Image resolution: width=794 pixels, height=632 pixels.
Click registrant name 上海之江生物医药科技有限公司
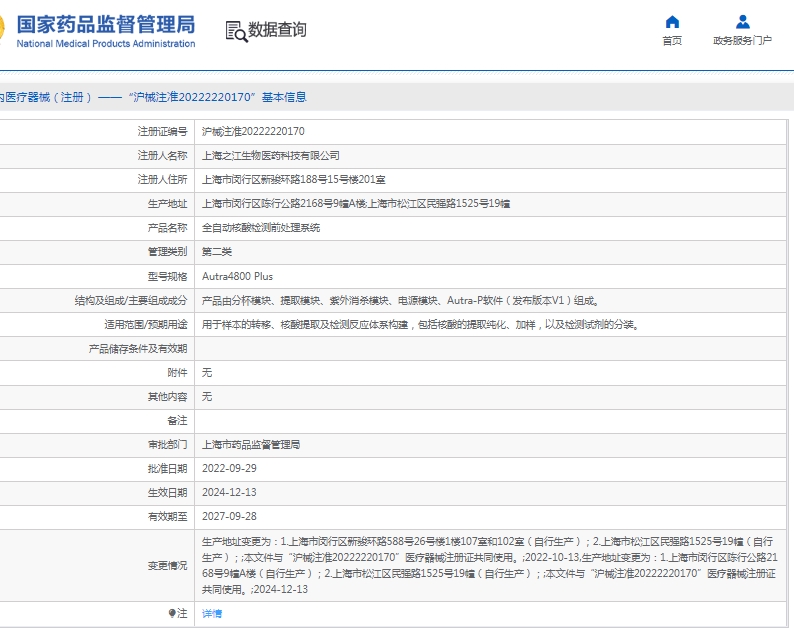point(270,156)
